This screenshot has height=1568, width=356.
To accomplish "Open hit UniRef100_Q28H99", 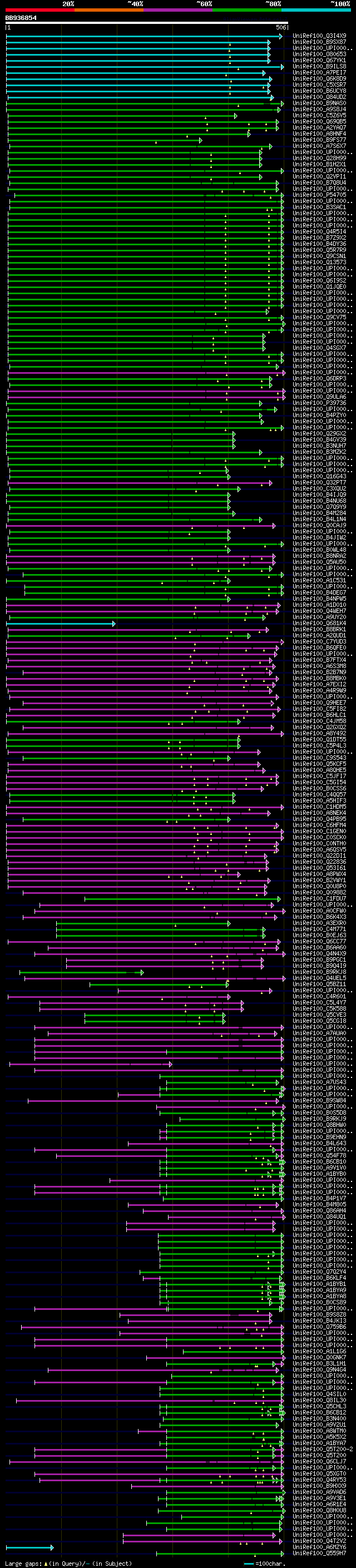I will [x=319, y=159].
